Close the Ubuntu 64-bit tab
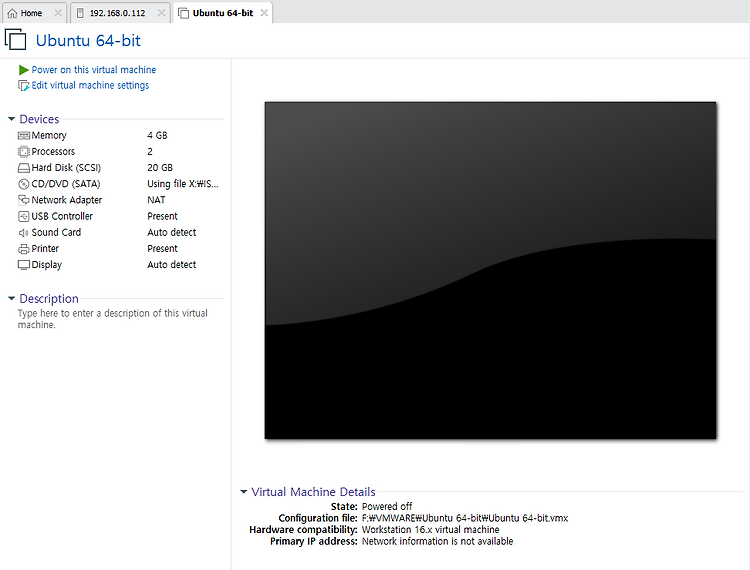The height and width of the screenshot is (570, 750). 264,13
